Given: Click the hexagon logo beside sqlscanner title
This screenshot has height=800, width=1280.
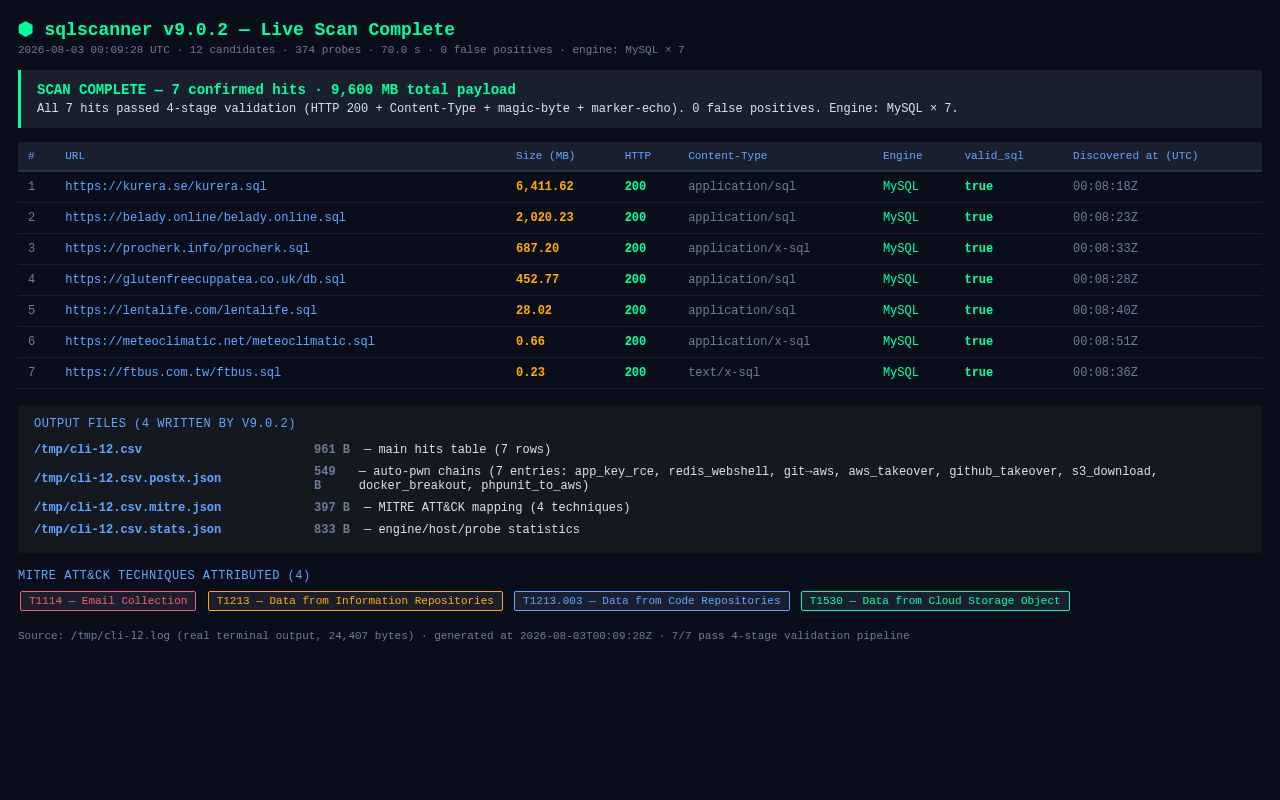Looking at the screenshot, I should click(x=26, y=30).
